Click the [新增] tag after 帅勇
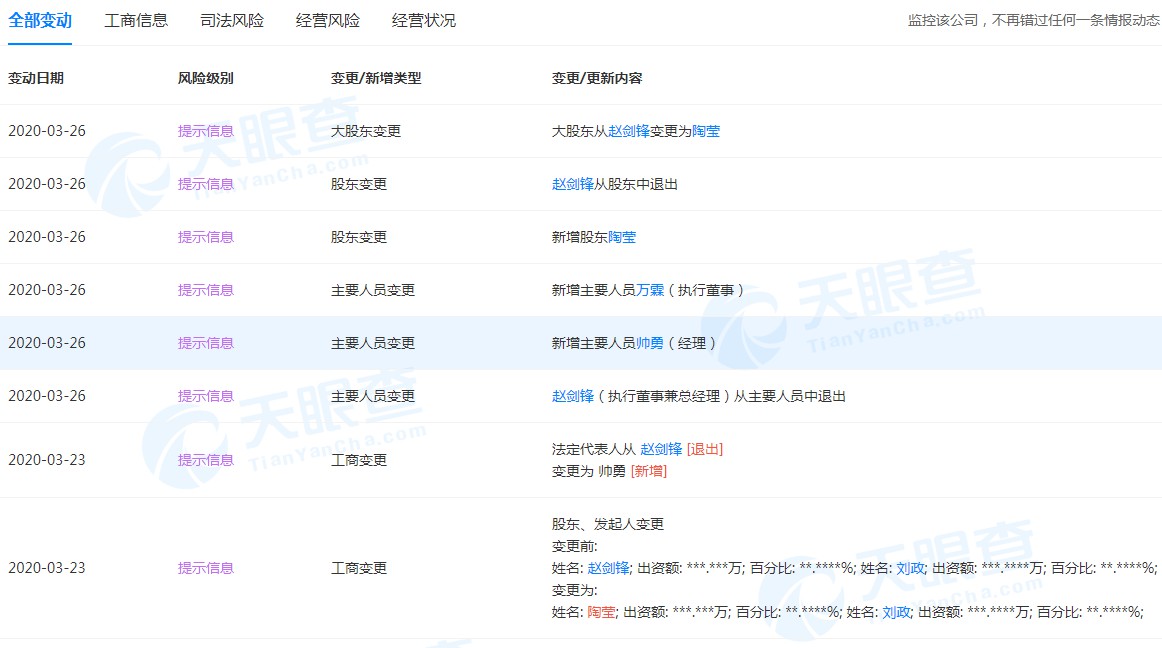The image size is (1162, 648). tap(648, 472)
